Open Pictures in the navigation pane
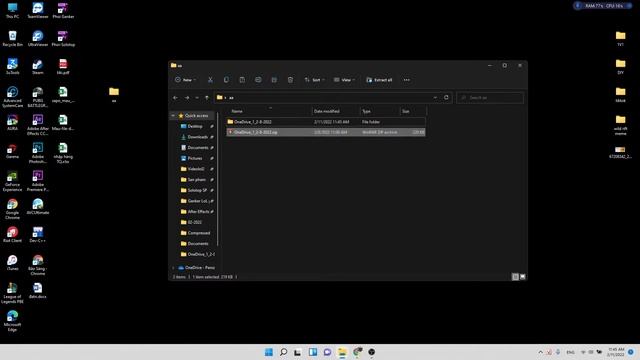 [195, 158]
